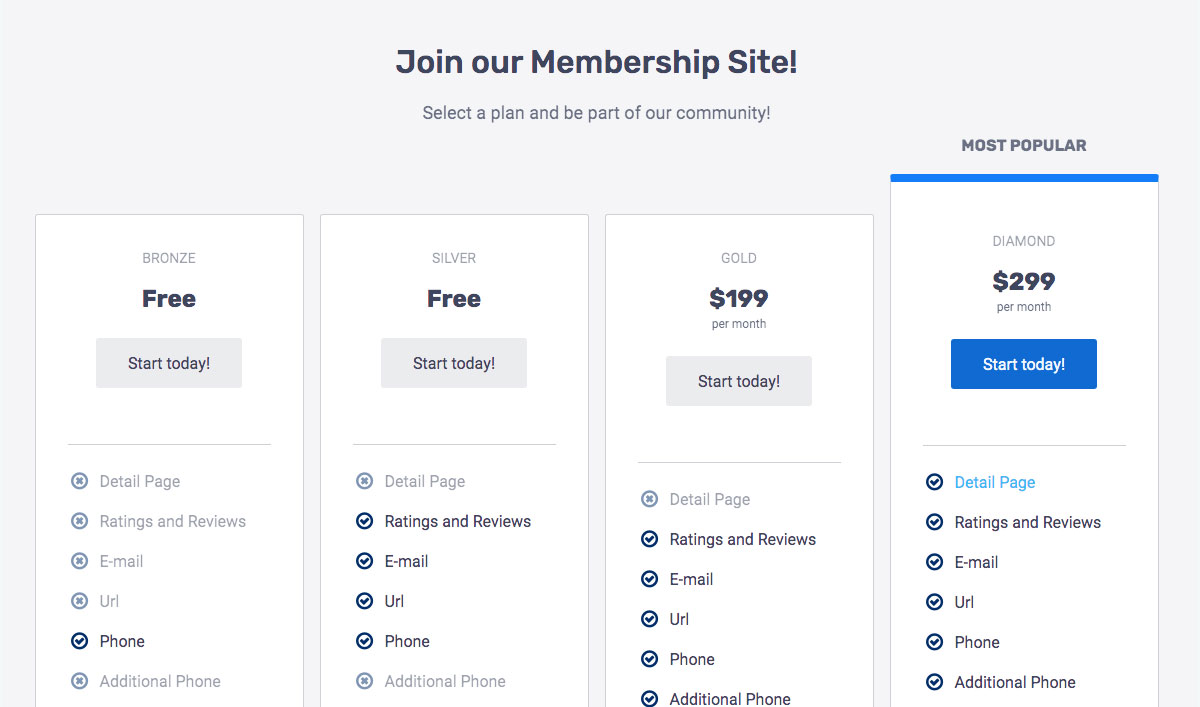1200x707 pixels.
Task: Click Bronze Detail Page cross icon
Action: tap(80, 481)
